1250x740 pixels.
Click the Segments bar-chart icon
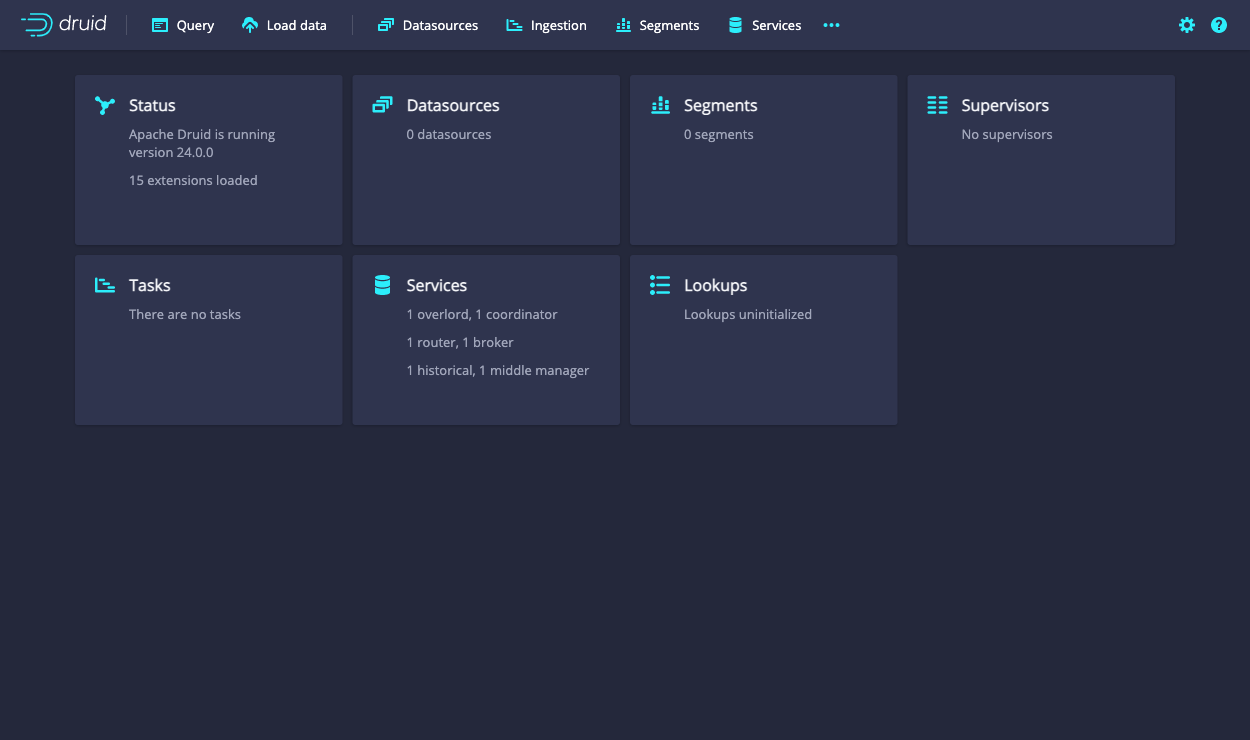click(625, 24)
